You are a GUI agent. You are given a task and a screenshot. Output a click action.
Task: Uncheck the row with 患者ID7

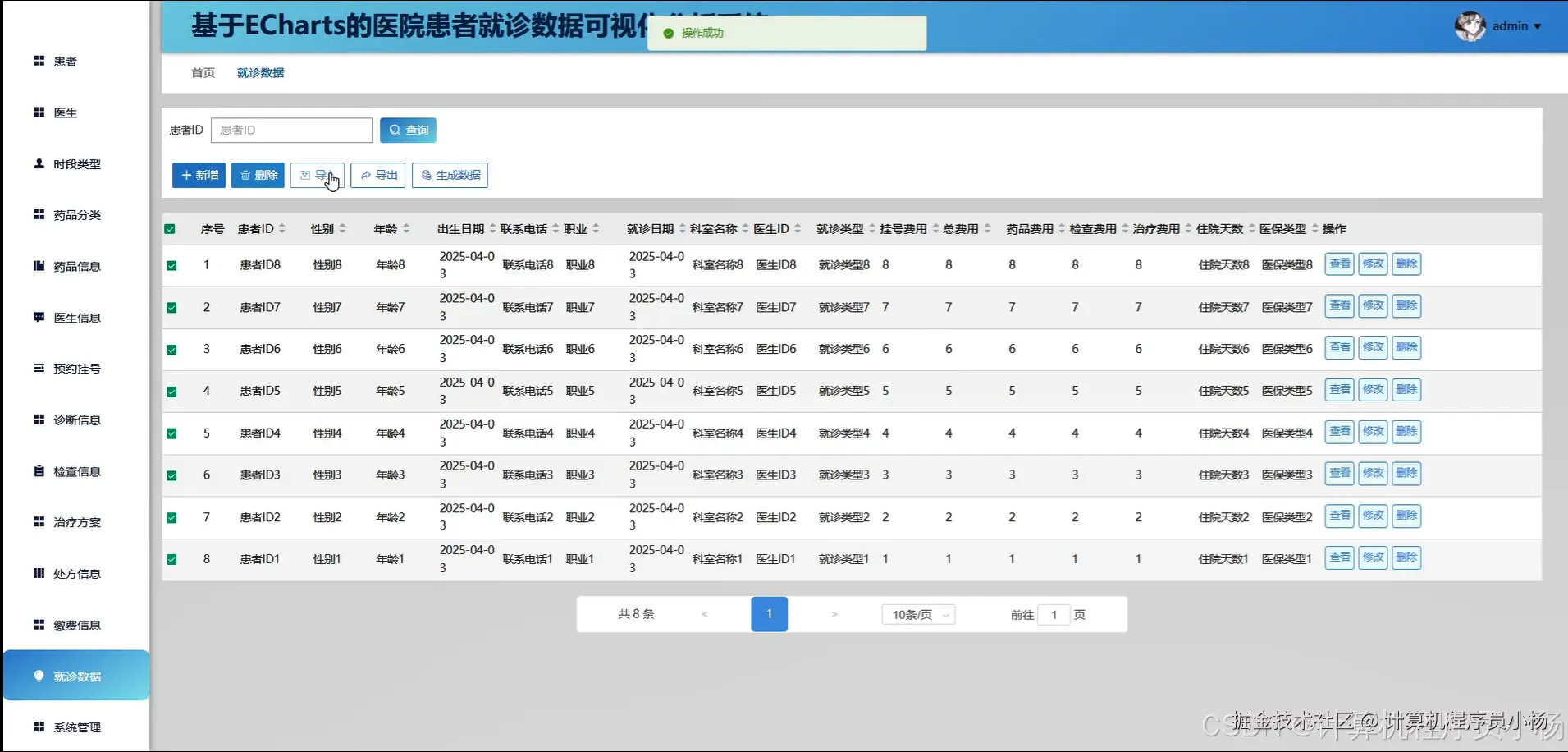click(171, 308)
